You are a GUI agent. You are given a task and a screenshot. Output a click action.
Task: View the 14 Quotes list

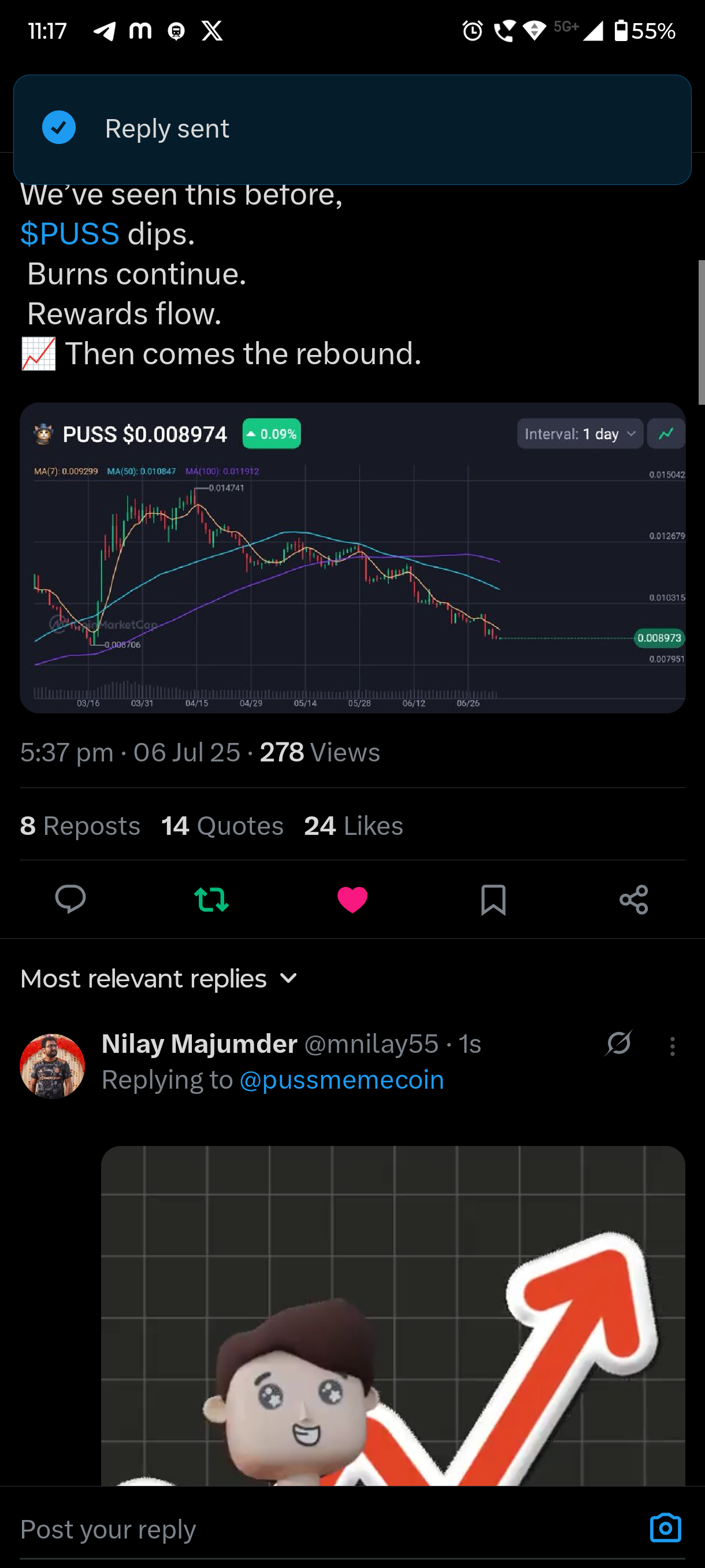pyautogui.click(x=222, y=826)
